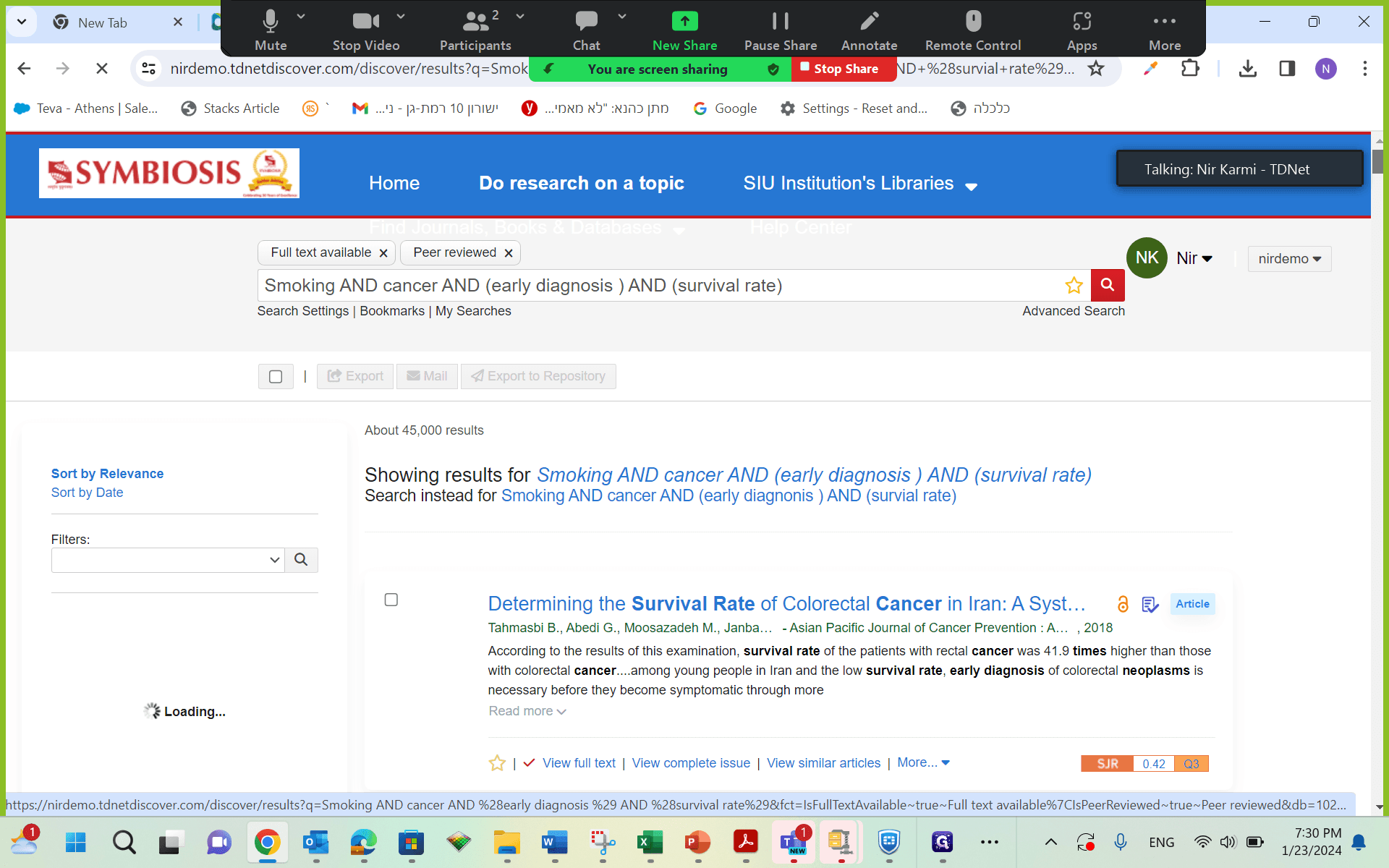This screenshot has width=1389, height=868.
Task: Open Excel from the Windows taskbar
Action: tap(650, 842)
